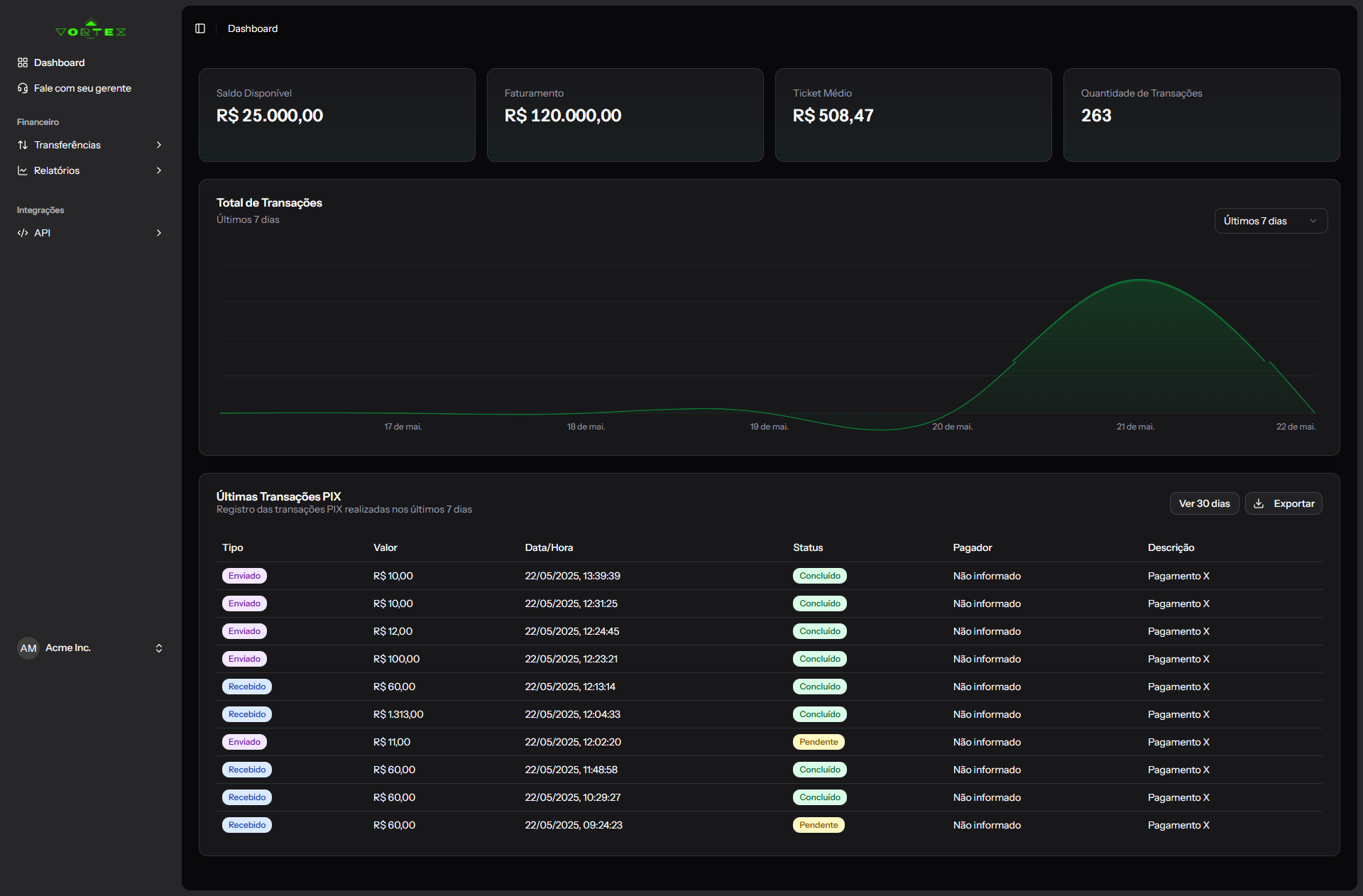The image size is (1363, 896).
Task: Click the Pendente status at 09:24:23
Action: 819,825
